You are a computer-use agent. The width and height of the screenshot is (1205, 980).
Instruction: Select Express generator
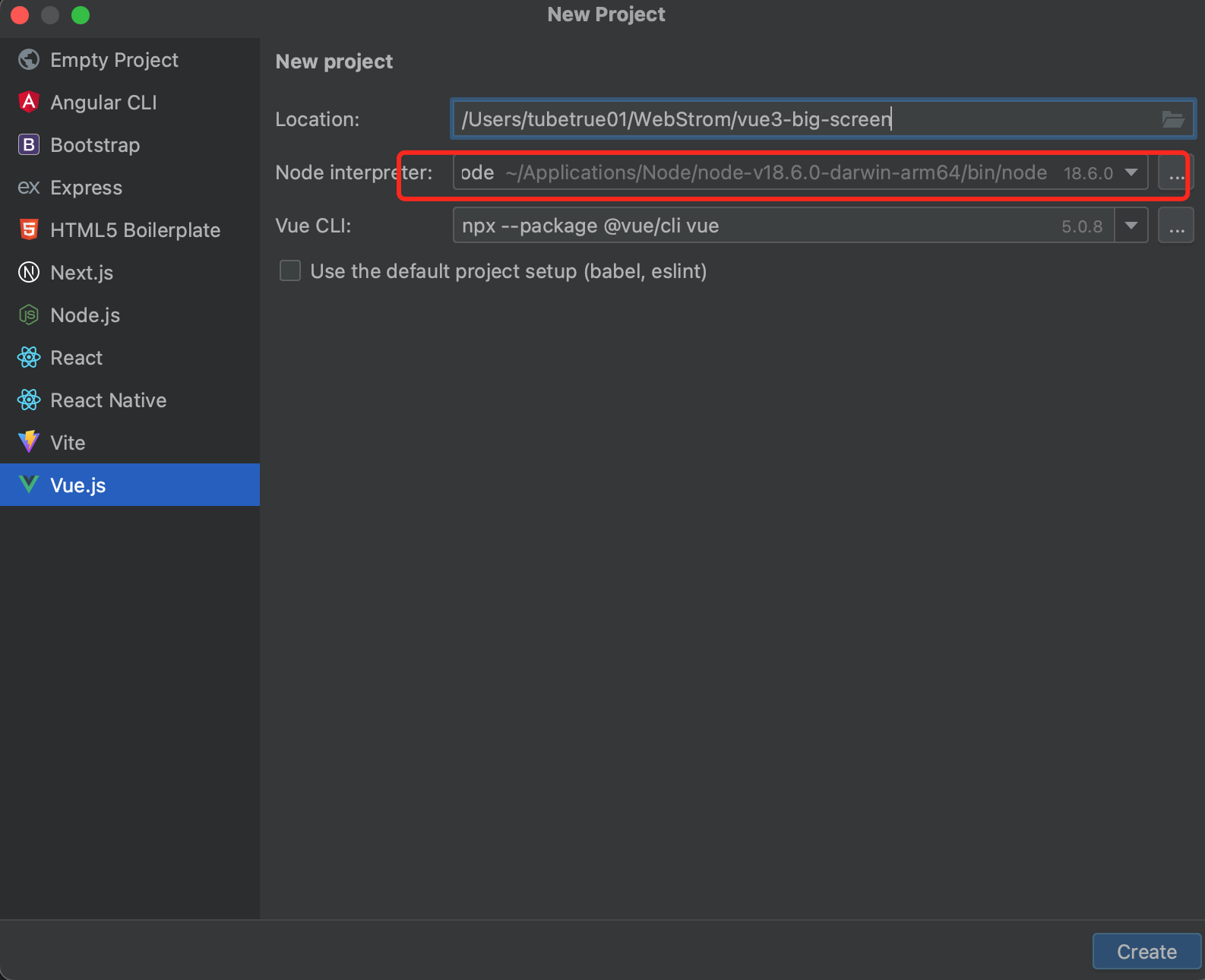pos(130,187)
